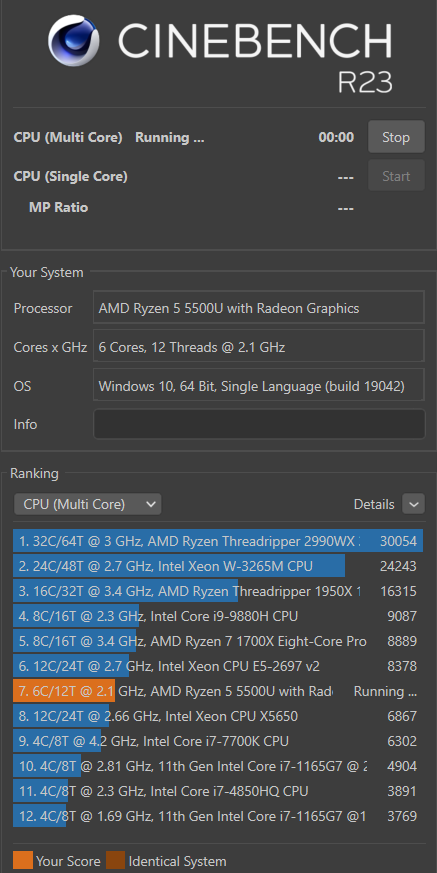Select the Core i7-4850HQ ranking row
This screenshot has width=437, height=873.
pyautogui.click(x=218, y=791)
